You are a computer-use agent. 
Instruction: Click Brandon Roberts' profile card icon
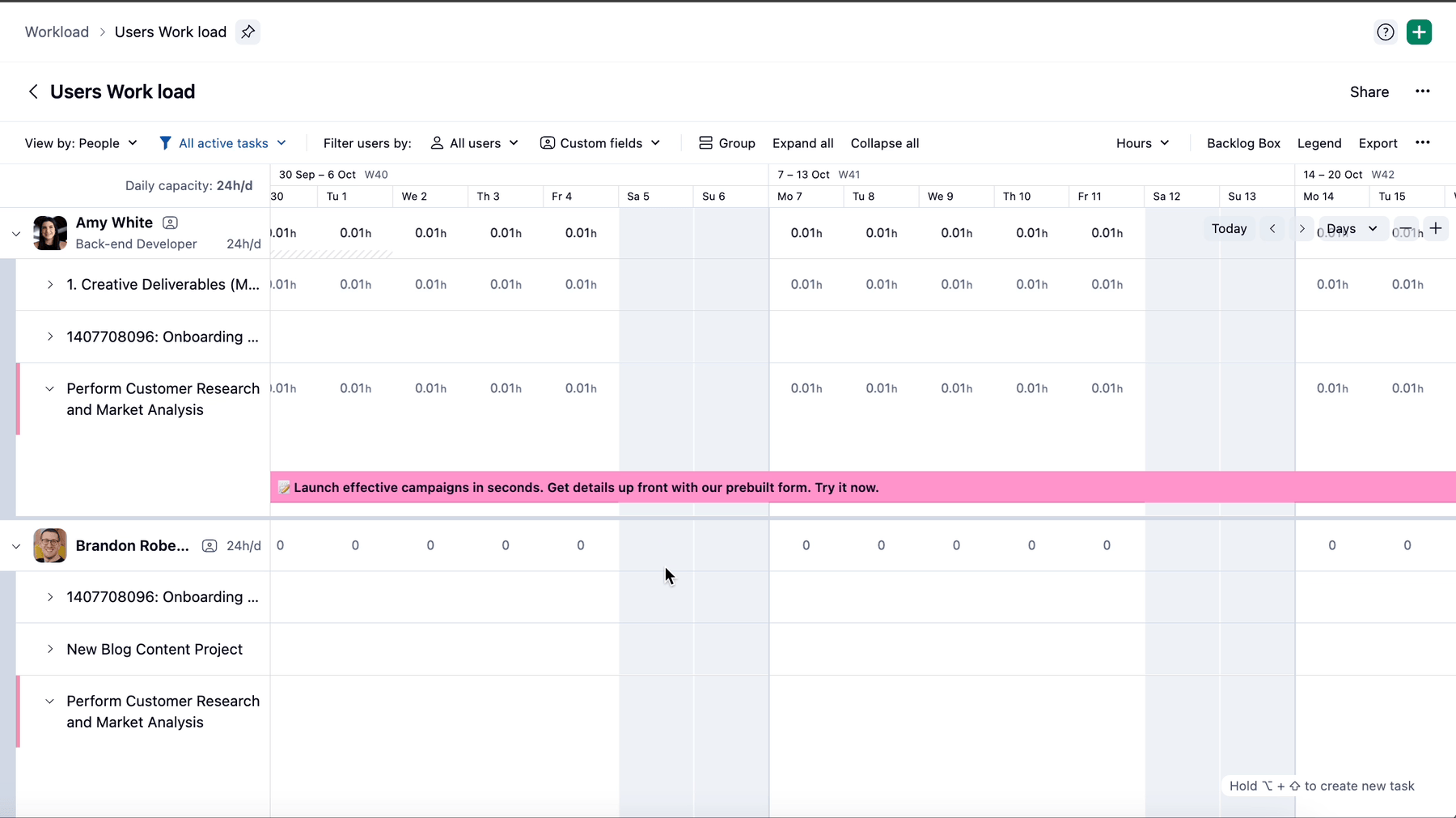[210, 545]
